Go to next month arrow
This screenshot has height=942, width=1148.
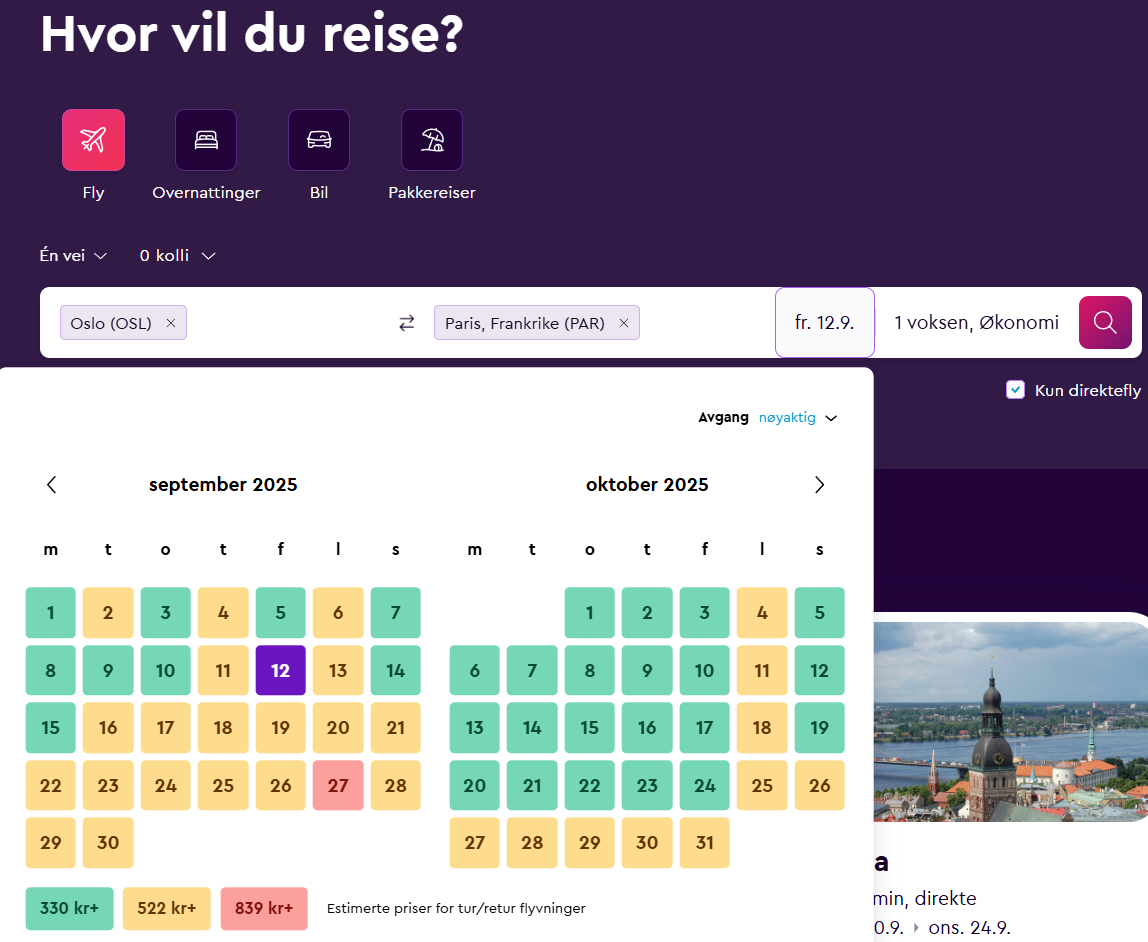tap(819, 485)
